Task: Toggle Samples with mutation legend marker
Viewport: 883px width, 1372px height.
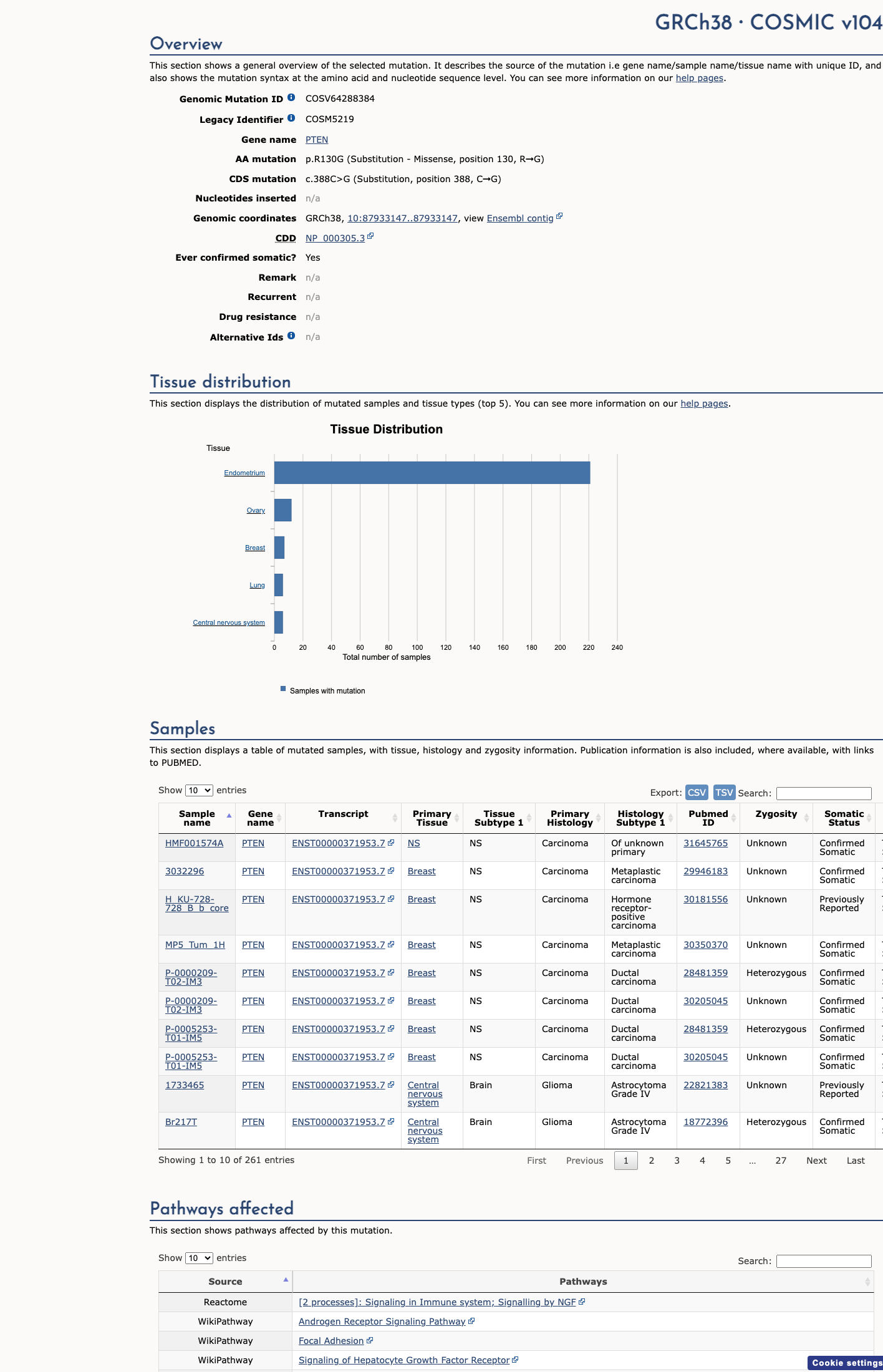Action: tap(283, 689)
